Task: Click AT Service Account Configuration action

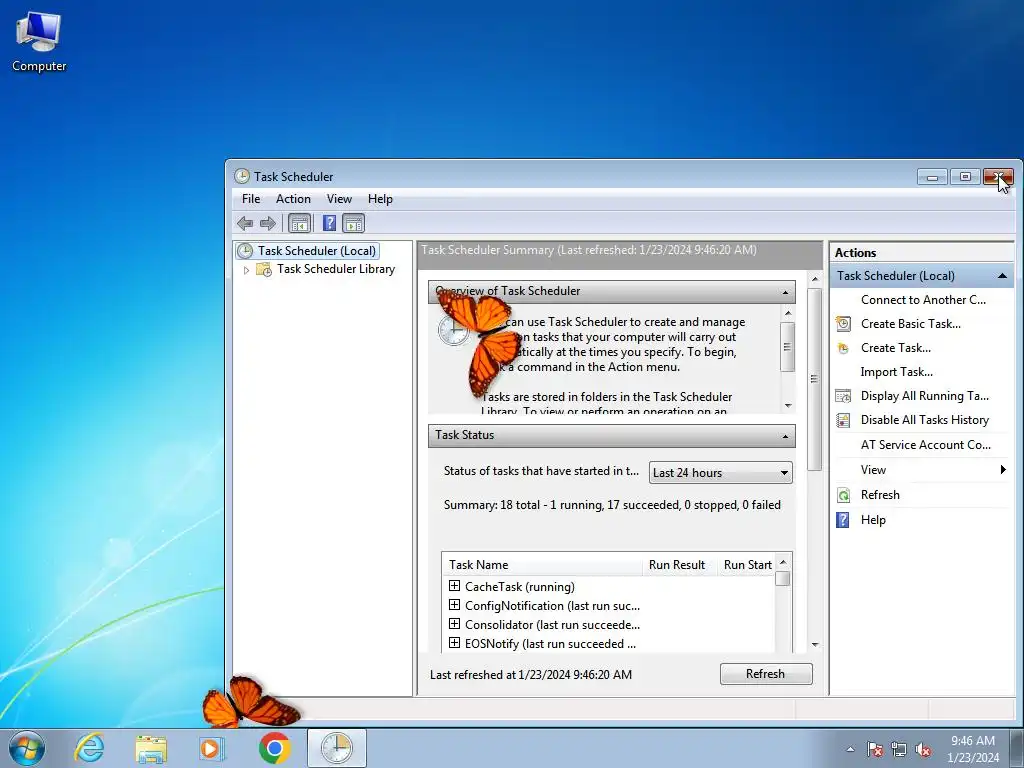Action: 925,445
